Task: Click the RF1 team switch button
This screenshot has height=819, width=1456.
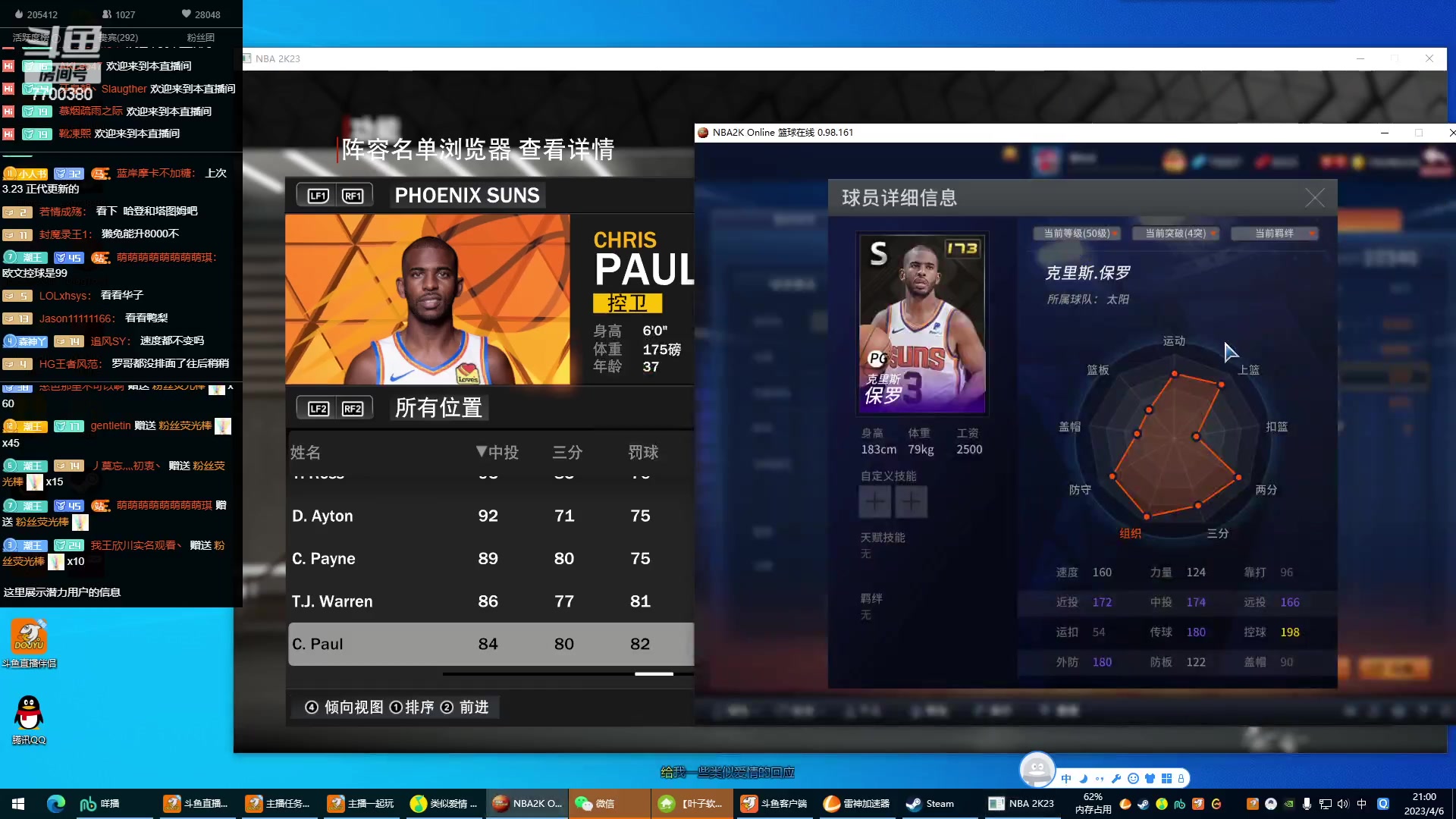Action: (353, 196)
